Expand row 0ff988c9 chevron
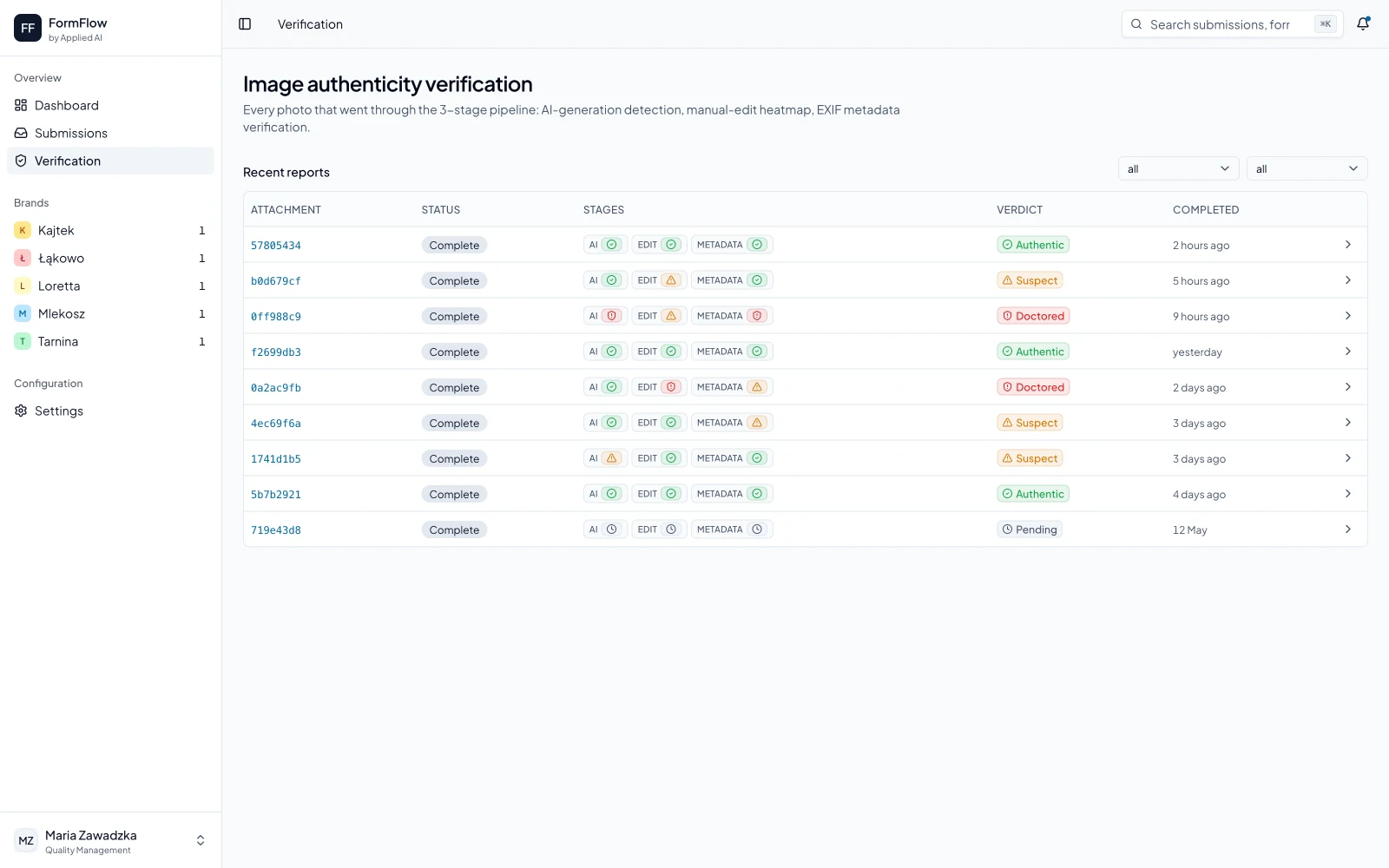 [x=1347, y=316]
